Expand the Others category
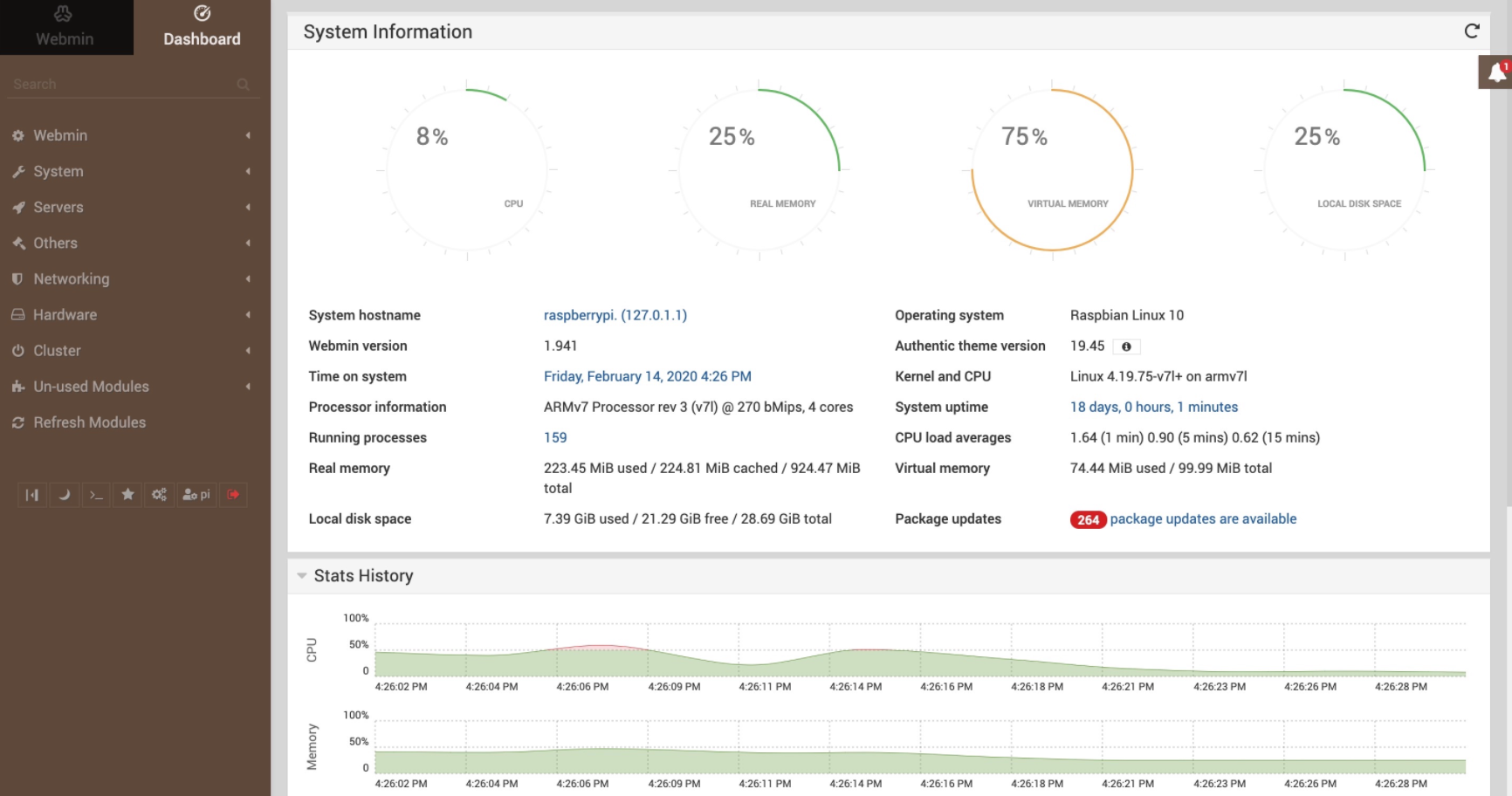Viewport: 1512px width, 796px height. tap(134, 243)
